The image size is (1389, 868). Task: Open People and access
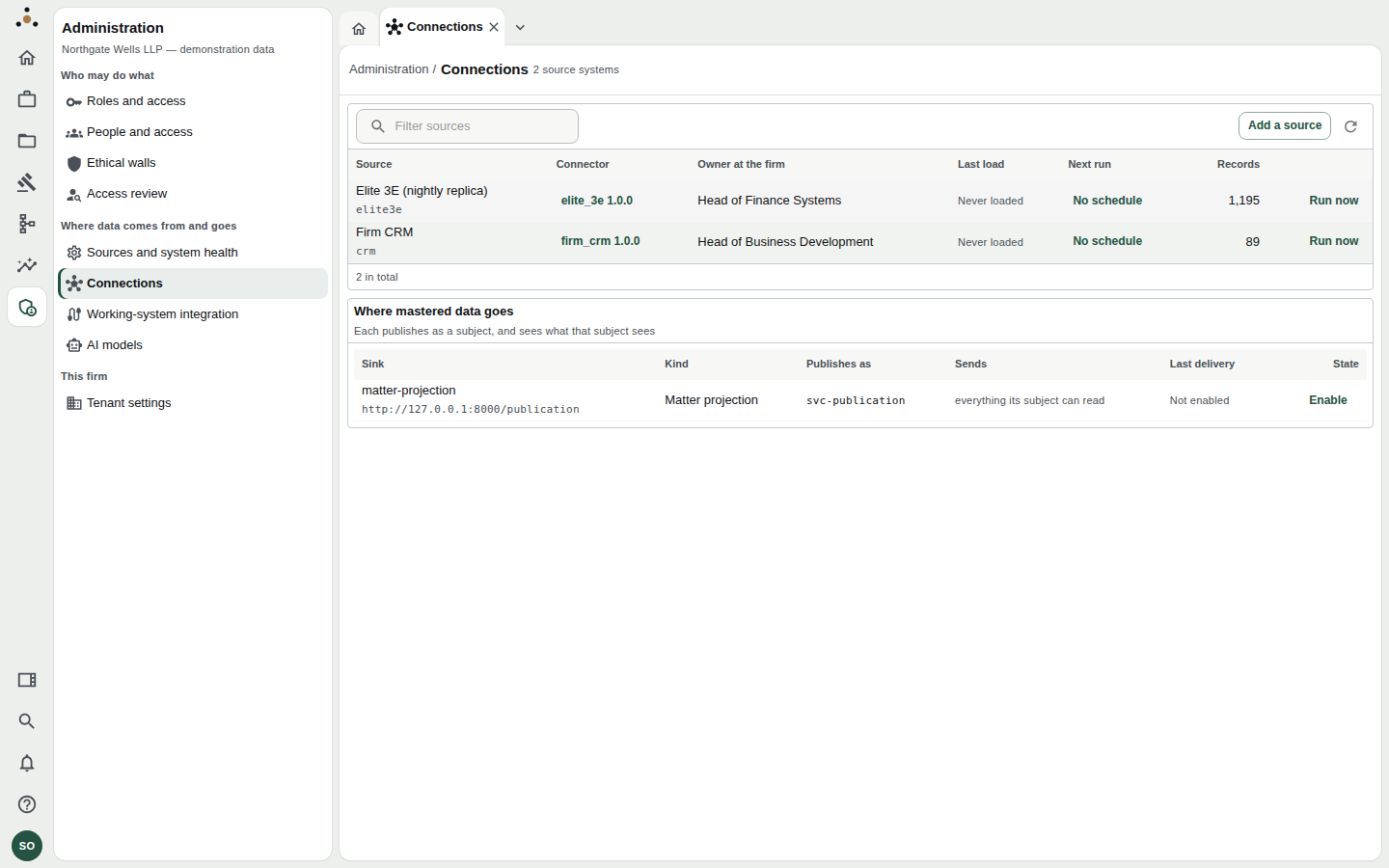(193, 132)
